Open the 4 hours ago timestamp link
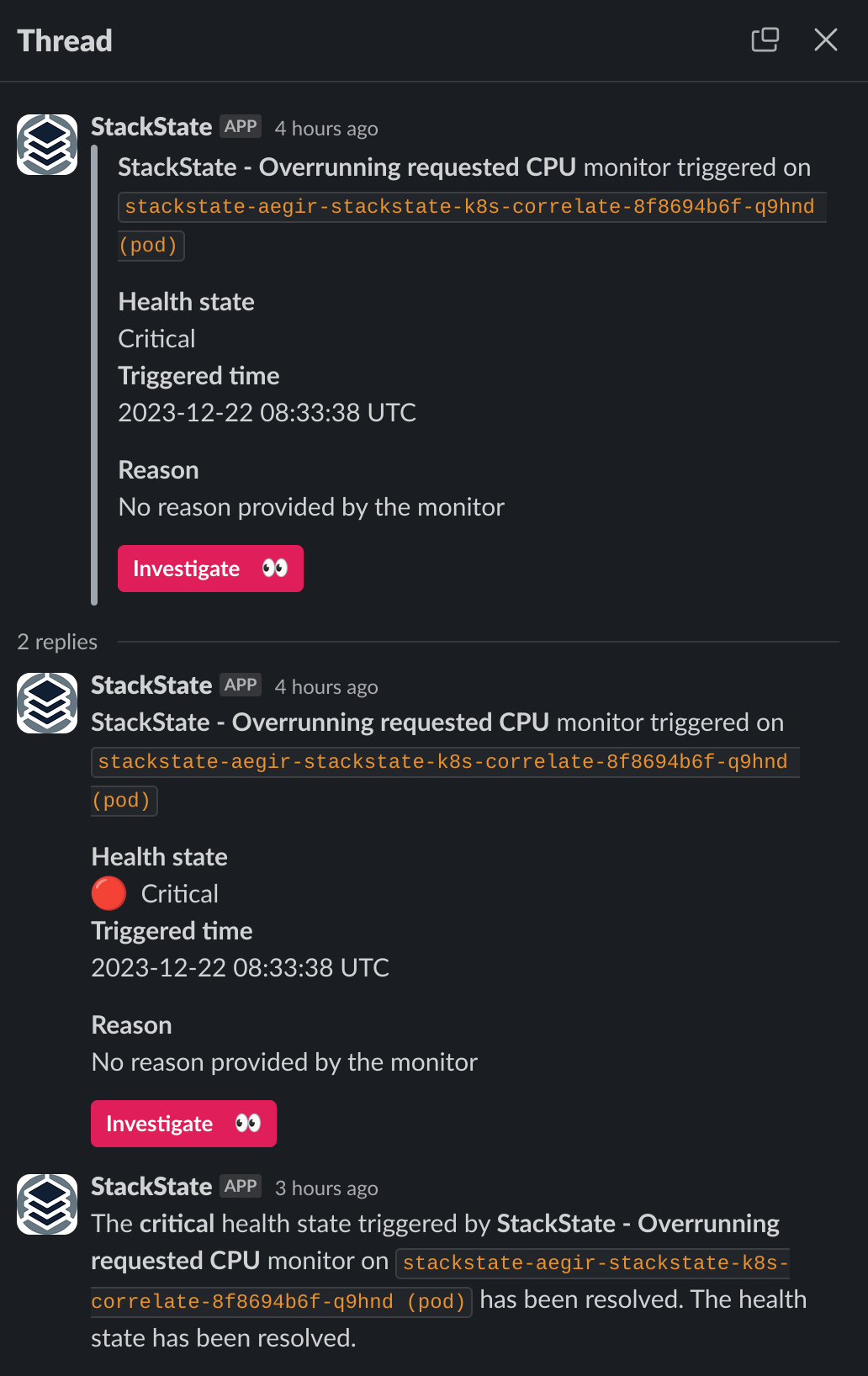This screenshot has width=868, height=1376. click(x=325, y=128)
